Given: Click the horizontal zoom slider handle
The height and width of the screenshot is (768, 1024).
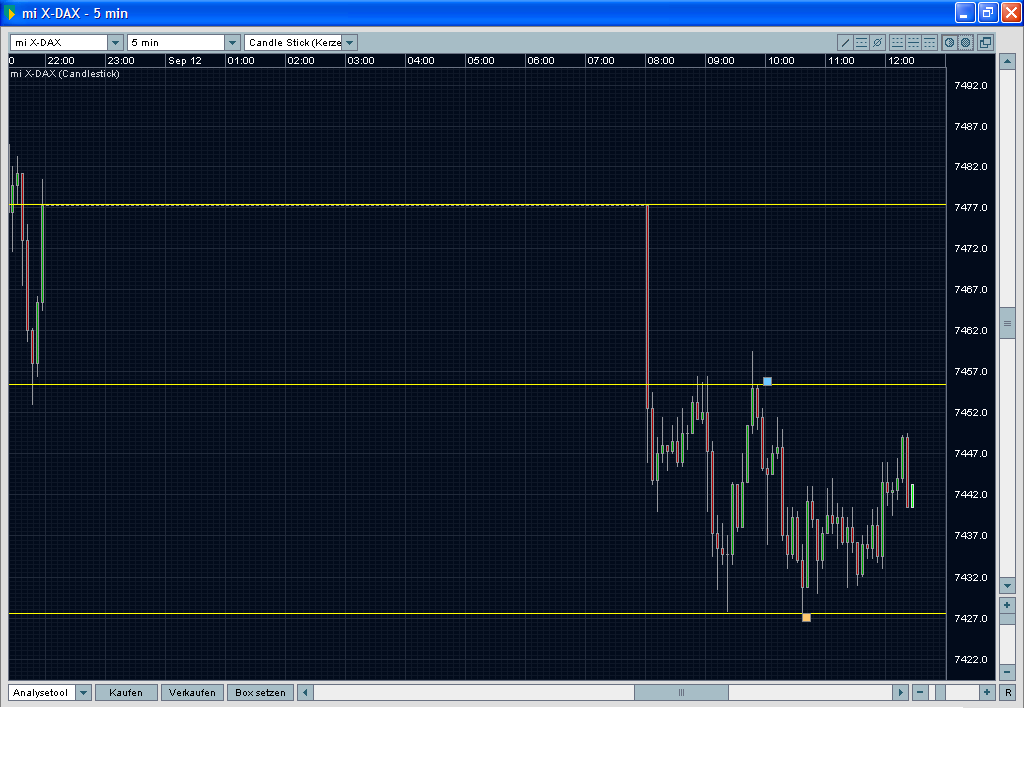Looking at the screenshot, I should pos(940,693).
